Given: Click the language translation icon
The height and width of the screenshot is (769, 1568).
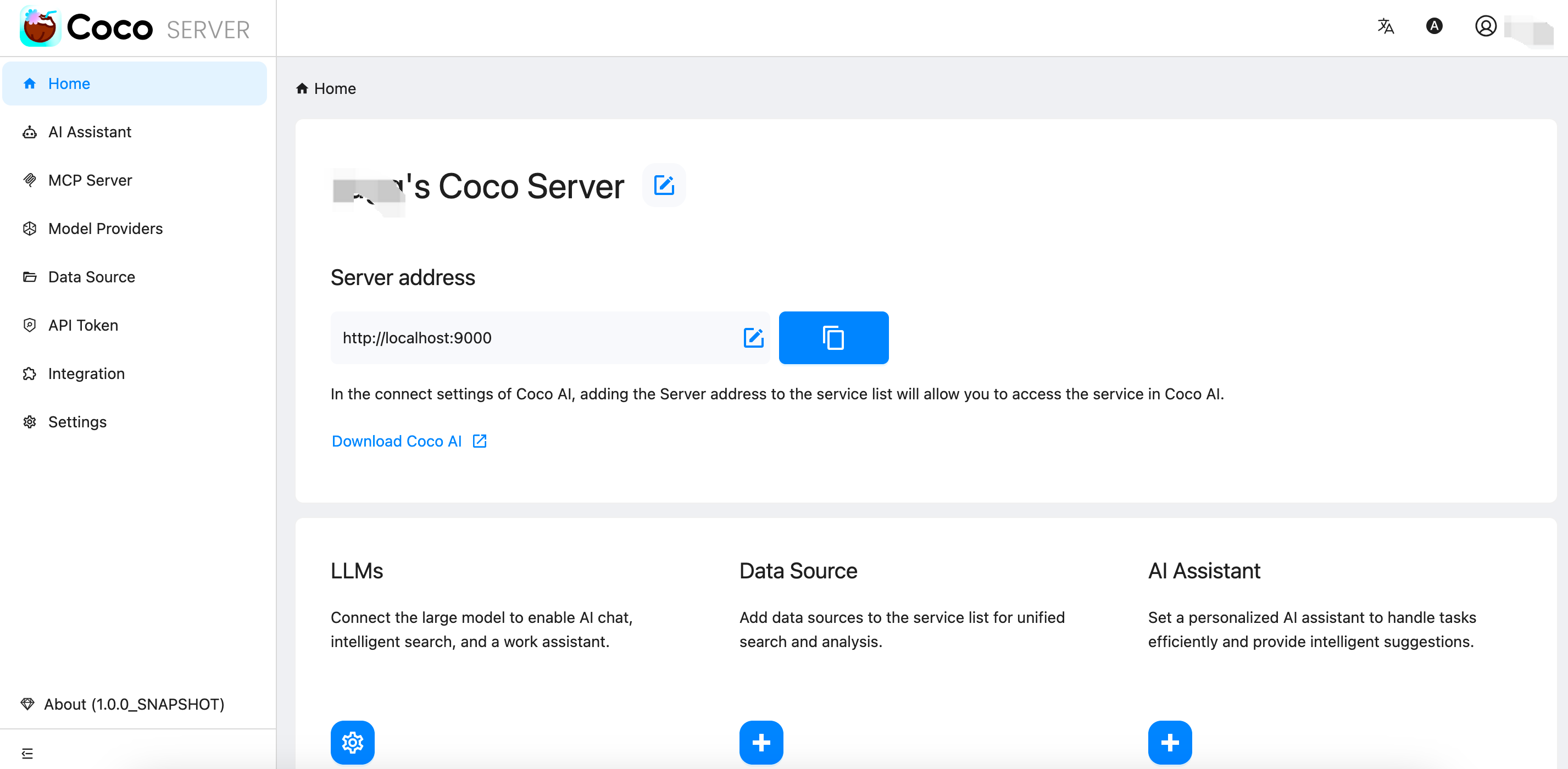Looking at the screenshot, I should pos(1386,26).
